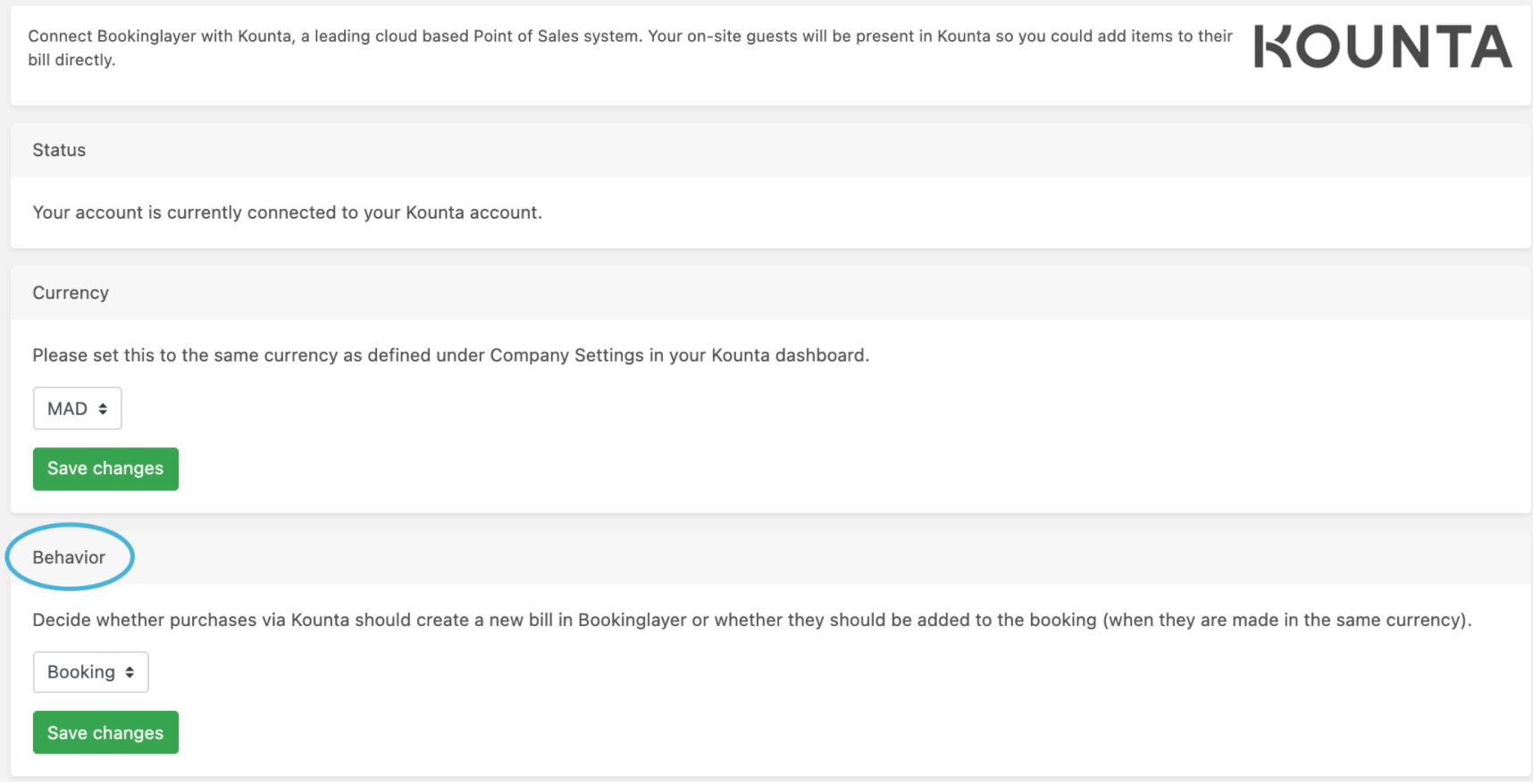Open the Booking behavior dropdown

[91, 672]
